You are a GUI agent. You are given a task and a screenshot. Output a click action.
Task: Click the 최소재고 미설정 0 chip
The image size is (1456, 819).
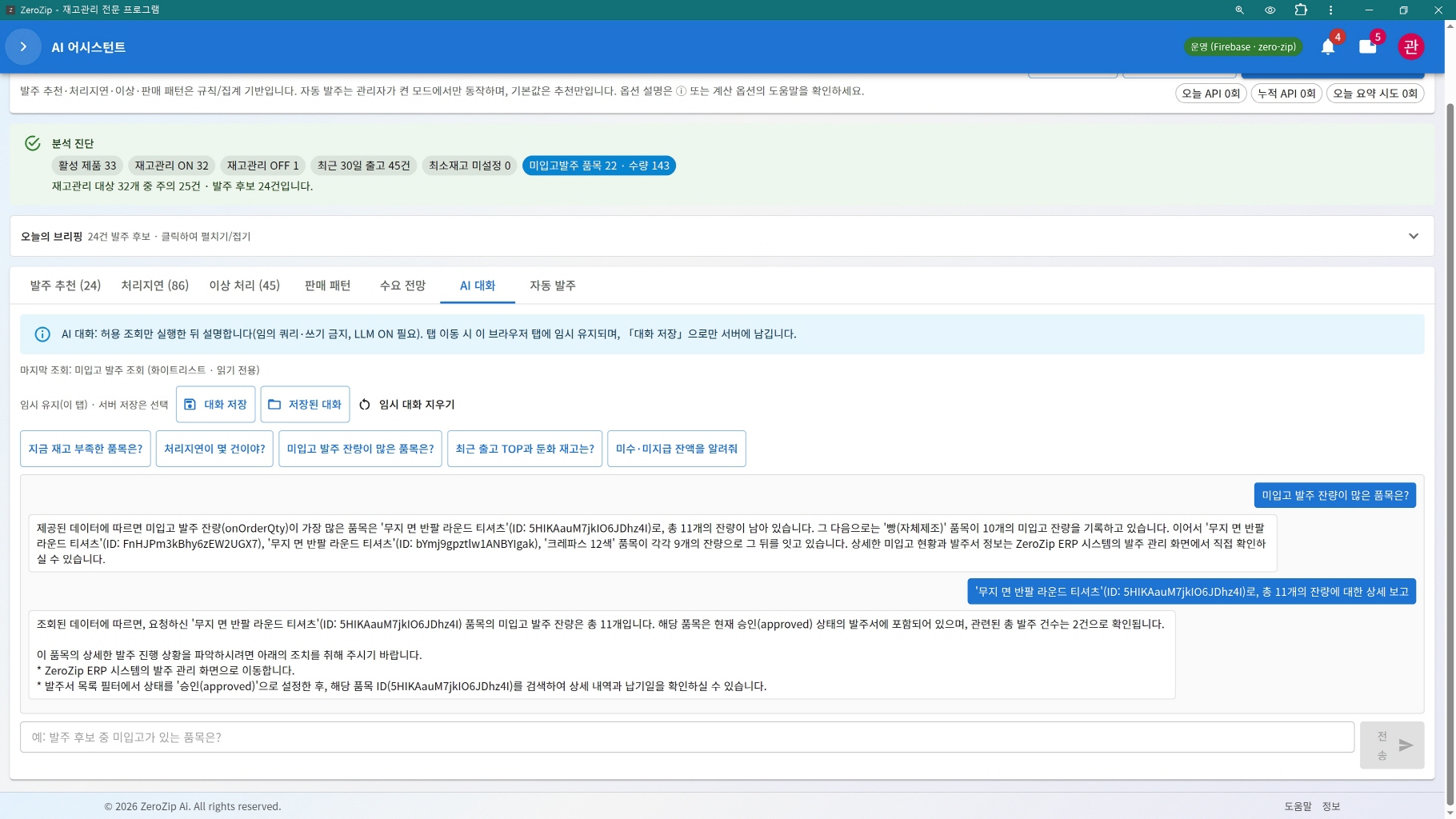click(470, 166)
